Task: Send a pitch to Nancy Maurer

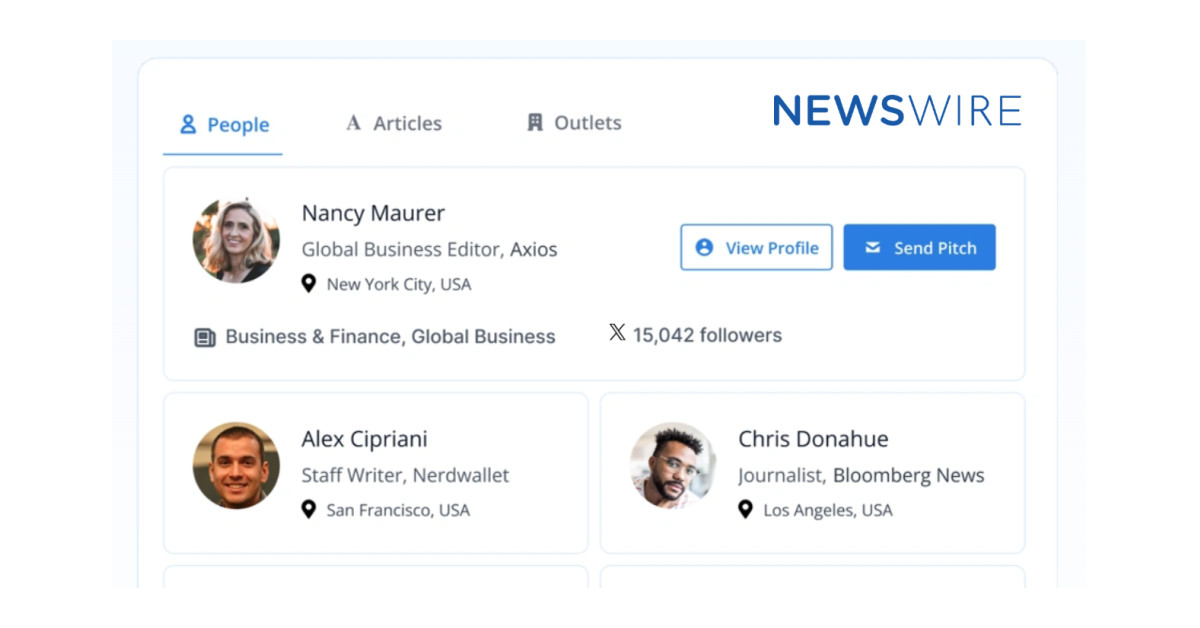Action: tap(919, 247)
